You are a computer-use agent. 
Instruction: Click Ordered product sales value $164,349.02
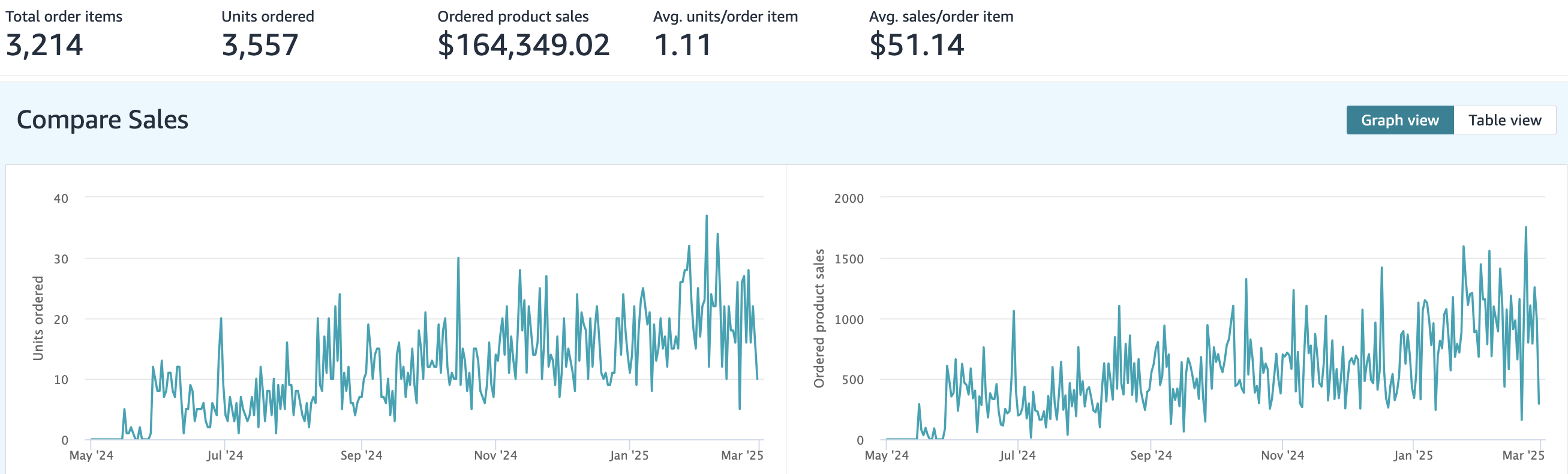click(524, 45)
